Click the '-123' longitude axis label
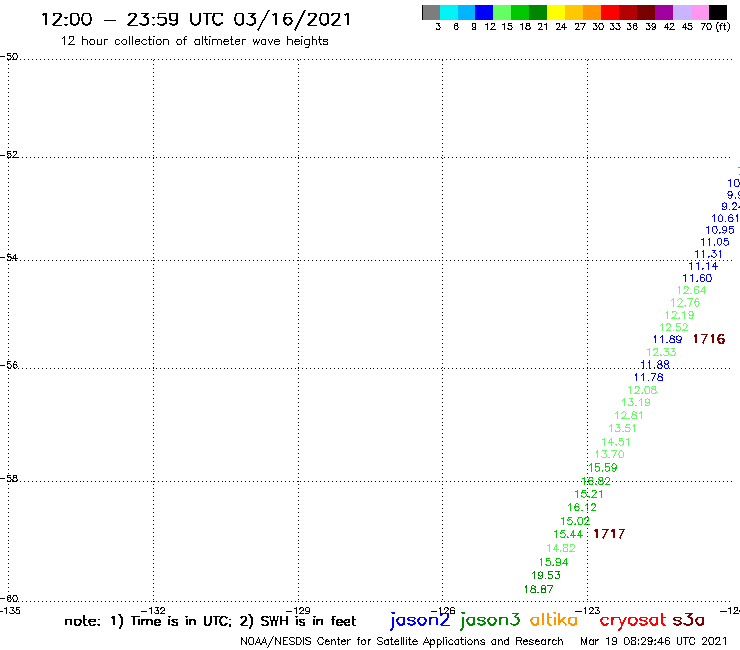This screenshot has height=650, width=740. [x=587, y=611]
